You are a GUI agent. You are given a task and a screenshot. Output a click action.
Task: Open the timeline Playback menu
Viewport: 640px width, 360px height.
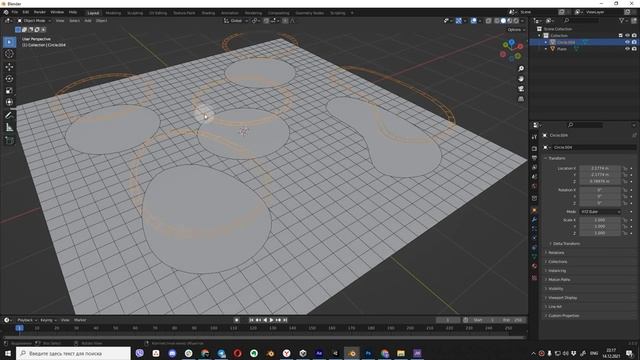point(27,320)
